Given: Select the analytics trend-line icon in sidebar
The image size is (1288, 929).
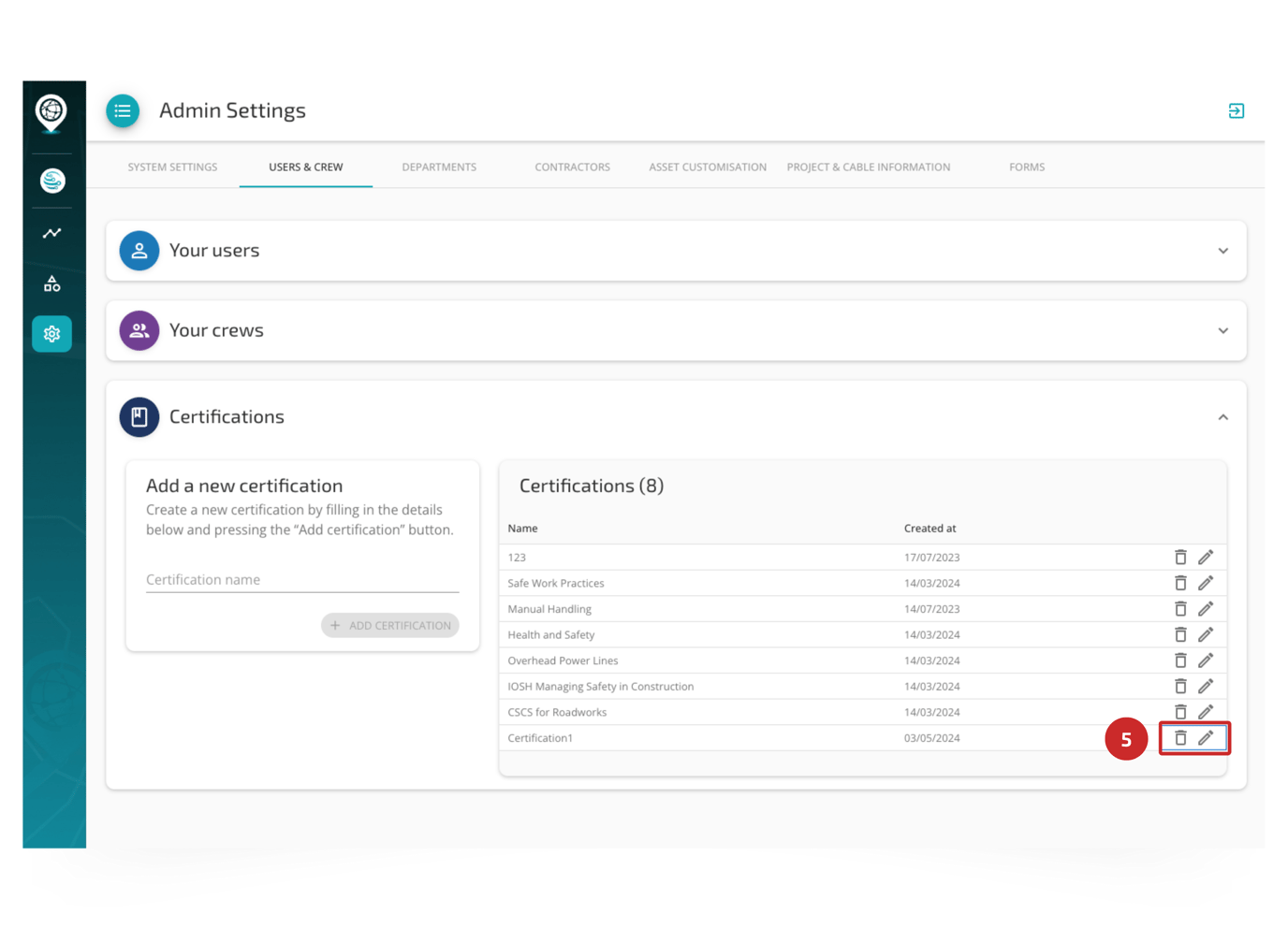Looking at the screenshot, I should (51, 233).
